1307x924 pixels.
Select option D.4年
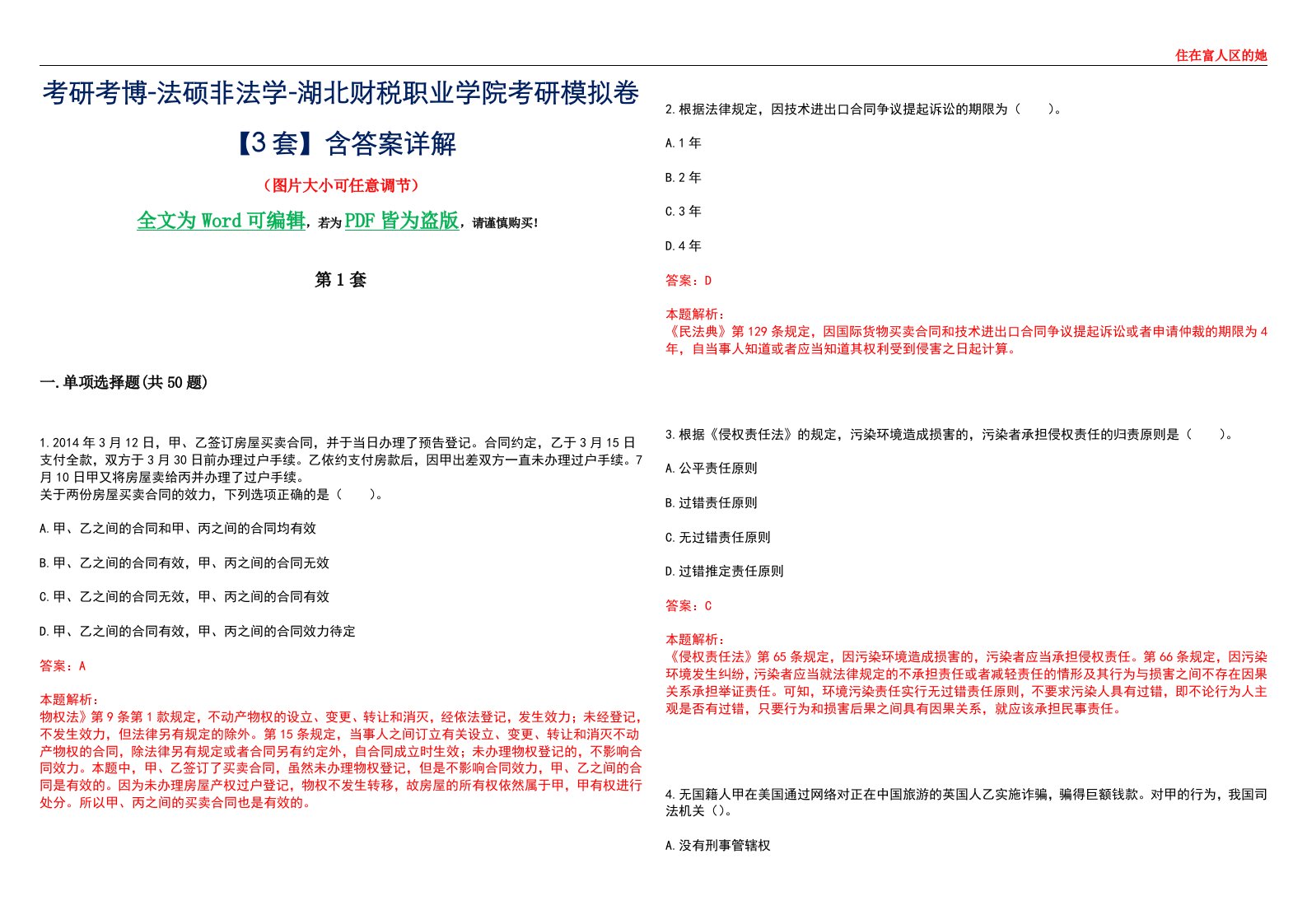[684, 246]
